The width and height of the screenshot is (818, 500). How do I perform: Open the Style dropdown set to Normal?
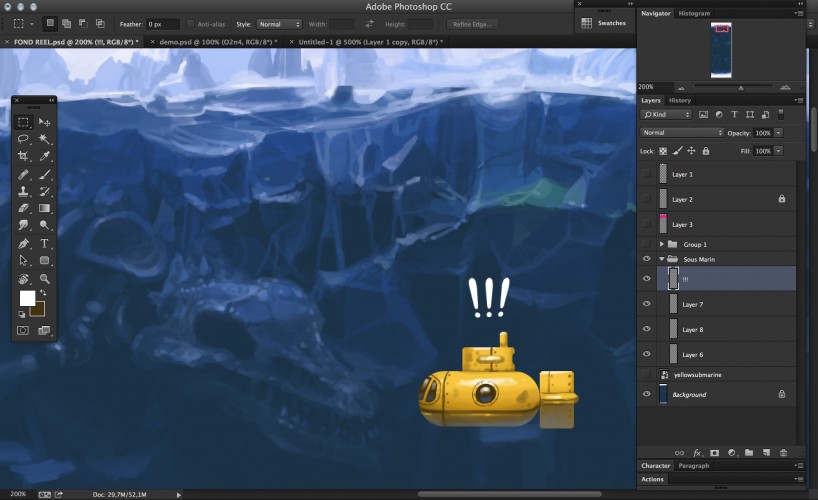point(279,25)
